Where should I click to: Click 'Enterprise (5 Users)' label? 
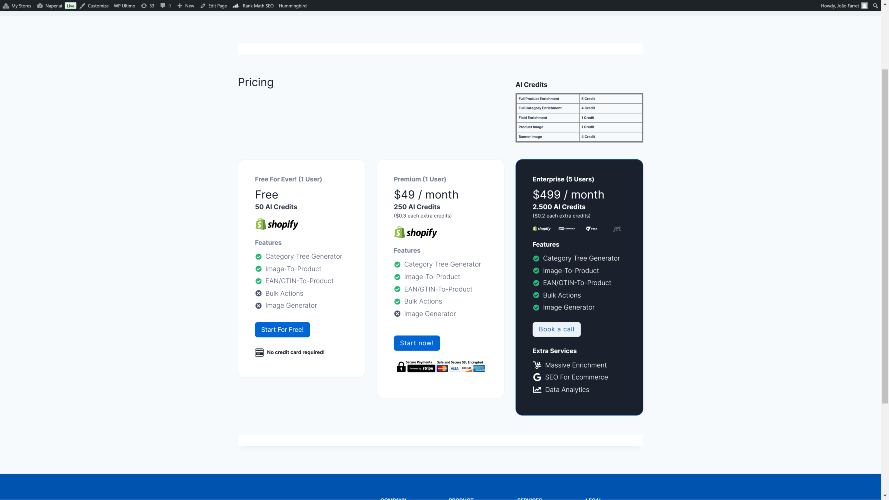[563, 179]
